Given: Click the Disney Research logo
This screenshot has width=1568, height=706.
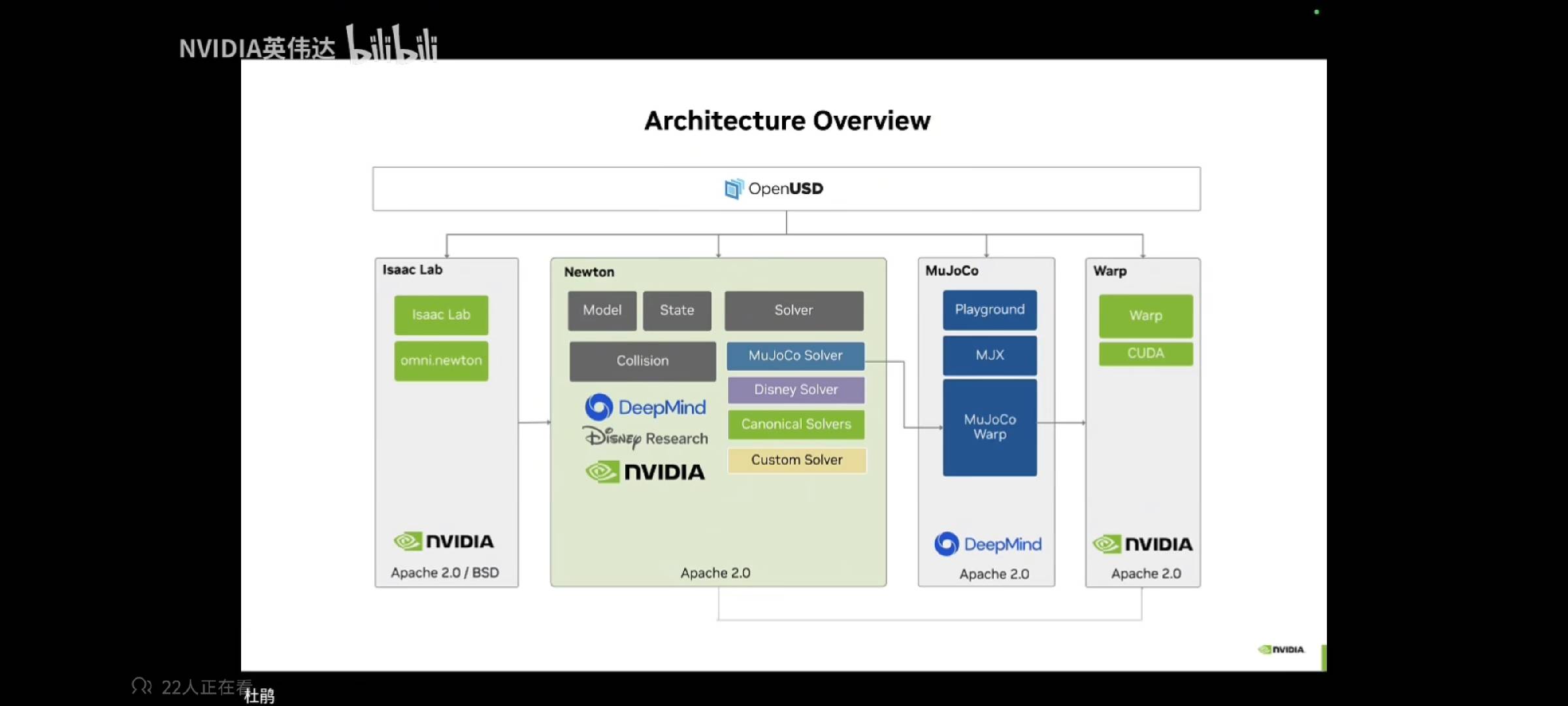Looking at the screenshot, I should tap(645, 438).
